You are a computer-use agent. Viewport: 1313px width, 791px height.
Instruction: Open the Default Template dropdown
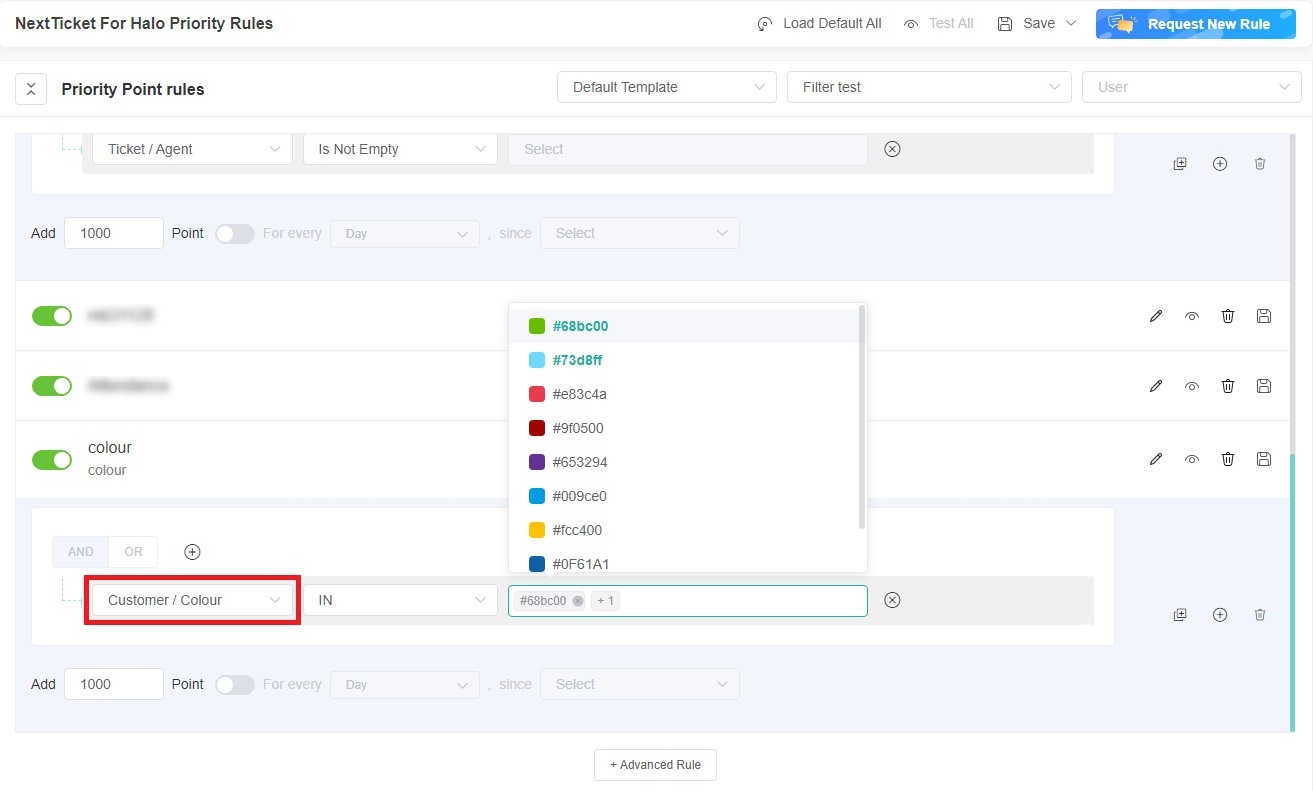tap(666, 87)
